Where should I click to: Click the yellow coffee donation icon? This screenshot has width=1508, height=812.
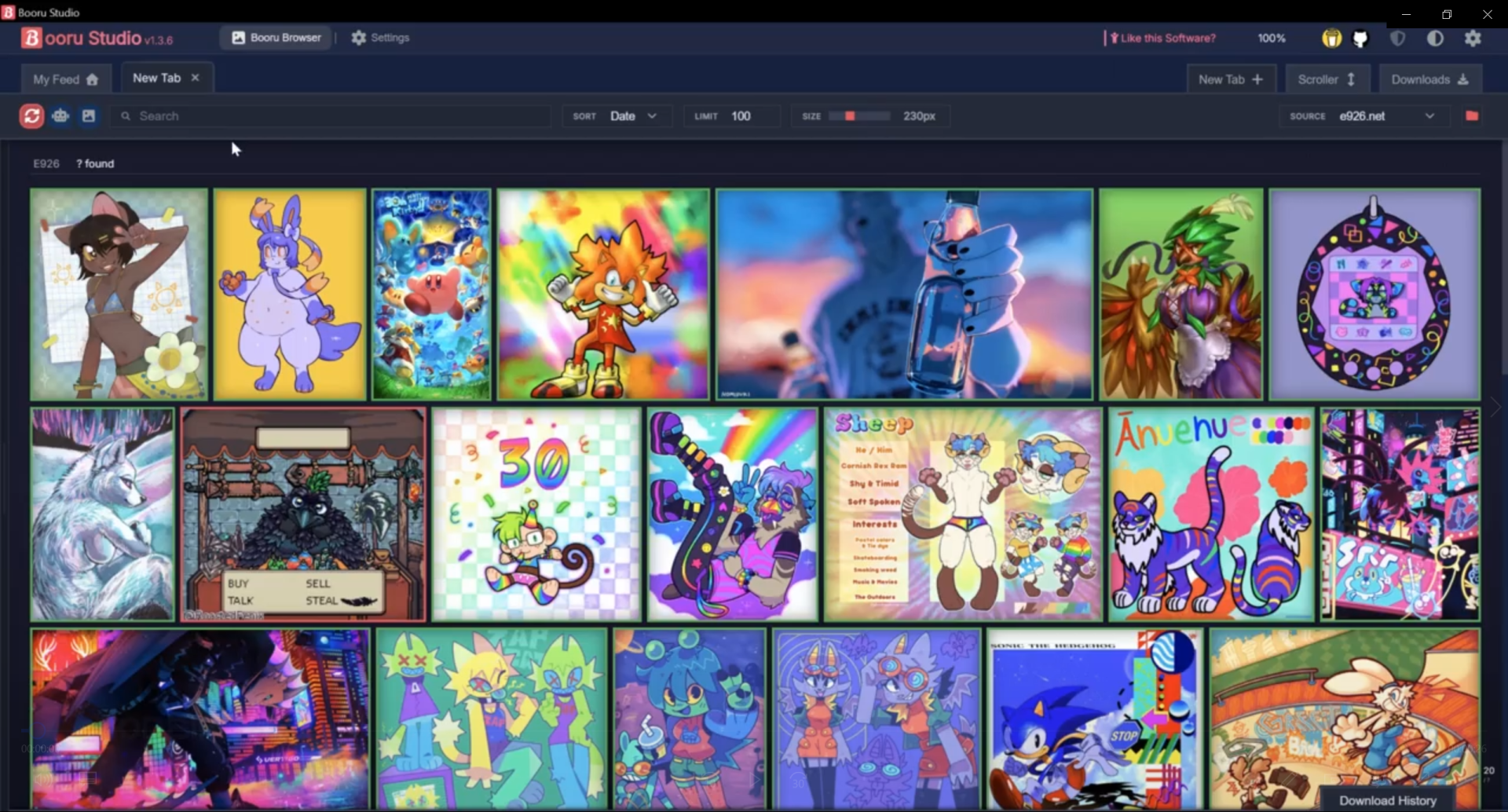[1331, 38]
